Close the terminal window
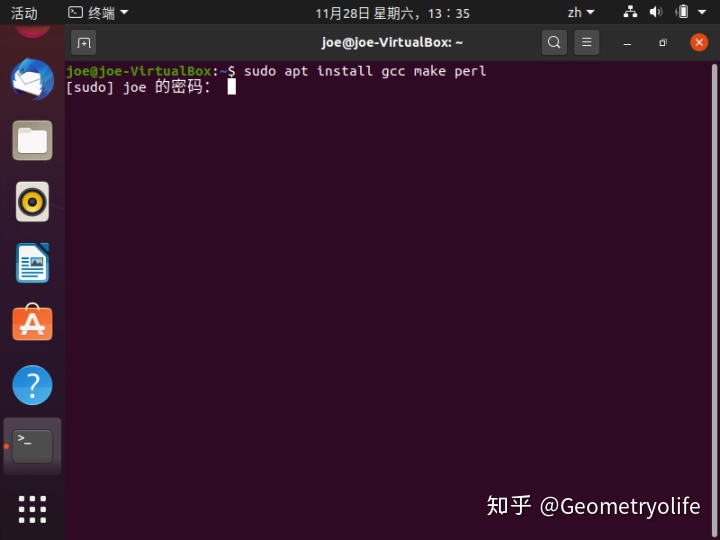The width and height of the screenshot is (720, 540). pyautogui.click(x=699, y=42)
